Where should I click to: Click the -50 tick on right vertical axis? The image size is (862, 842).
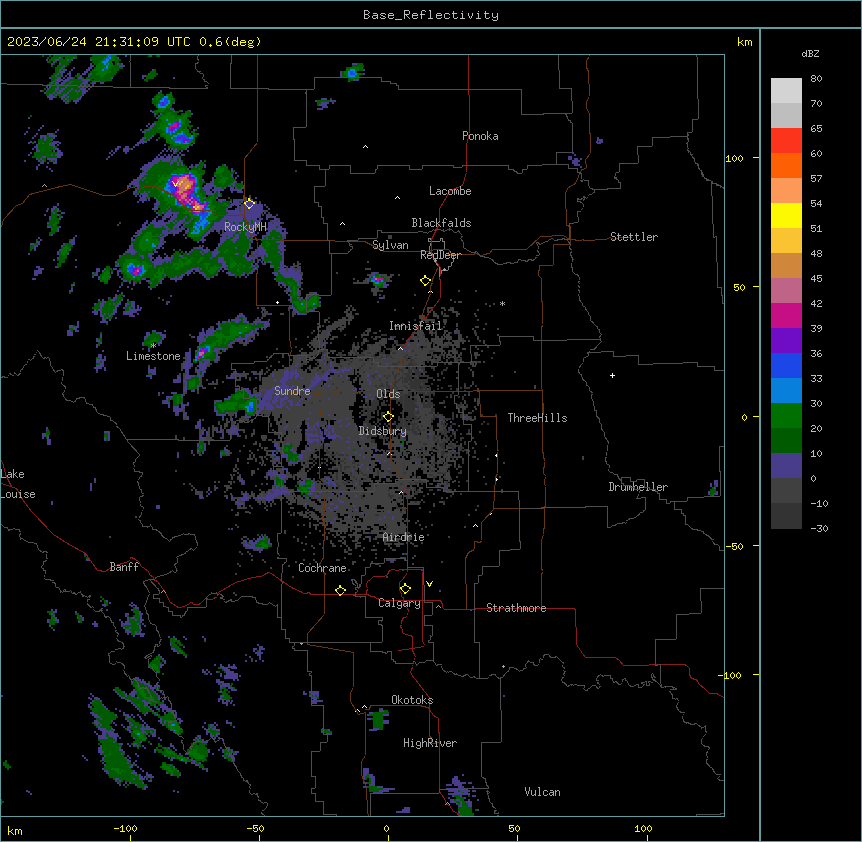(734, 546)
